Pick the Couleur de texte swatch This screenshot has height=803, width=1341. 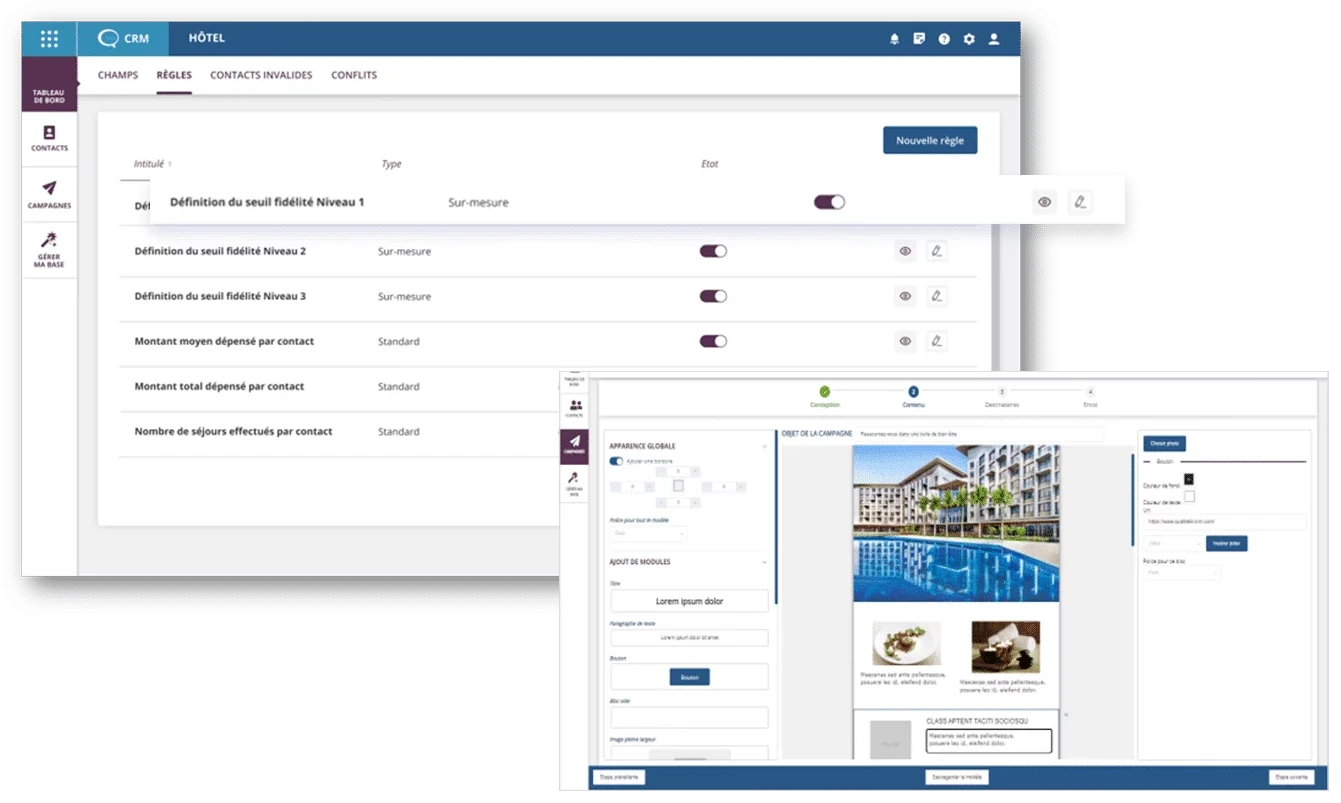[1189, 496]
